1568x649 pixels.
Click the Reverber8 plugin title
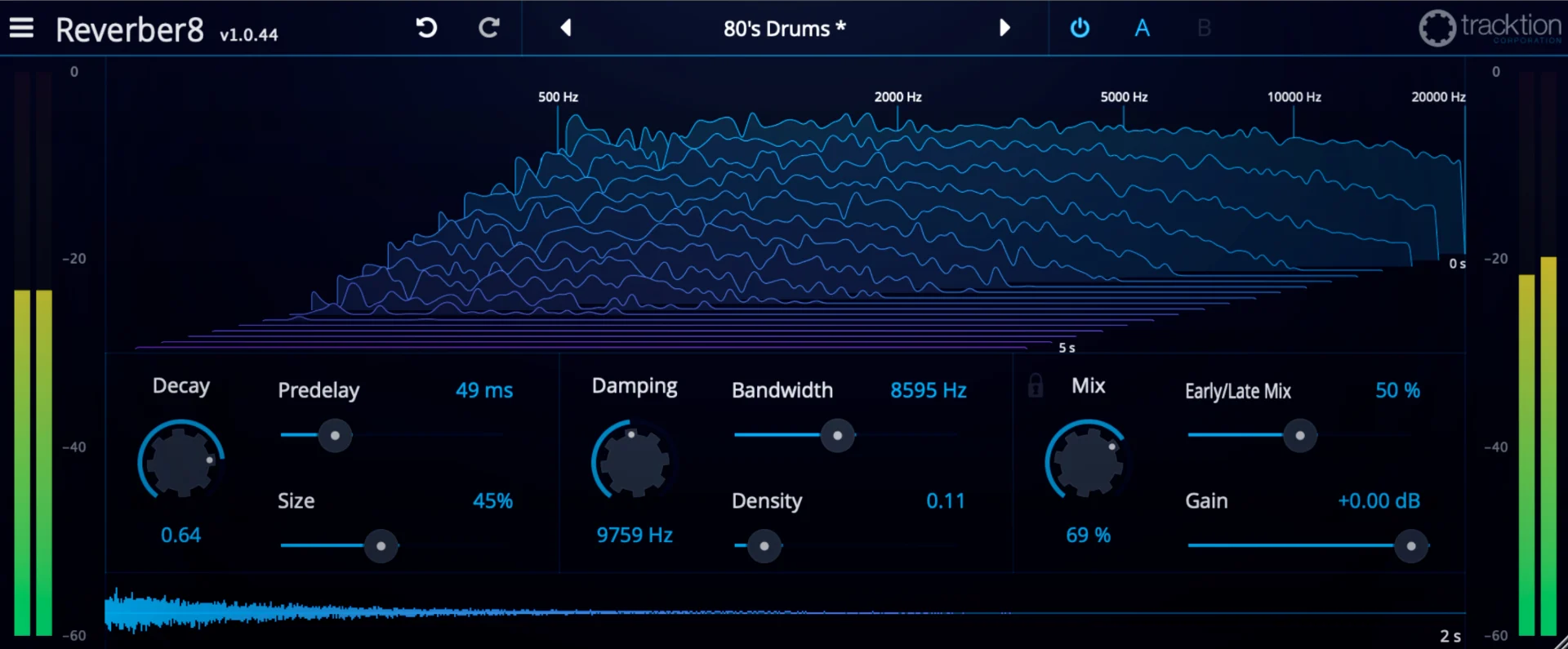130,29
